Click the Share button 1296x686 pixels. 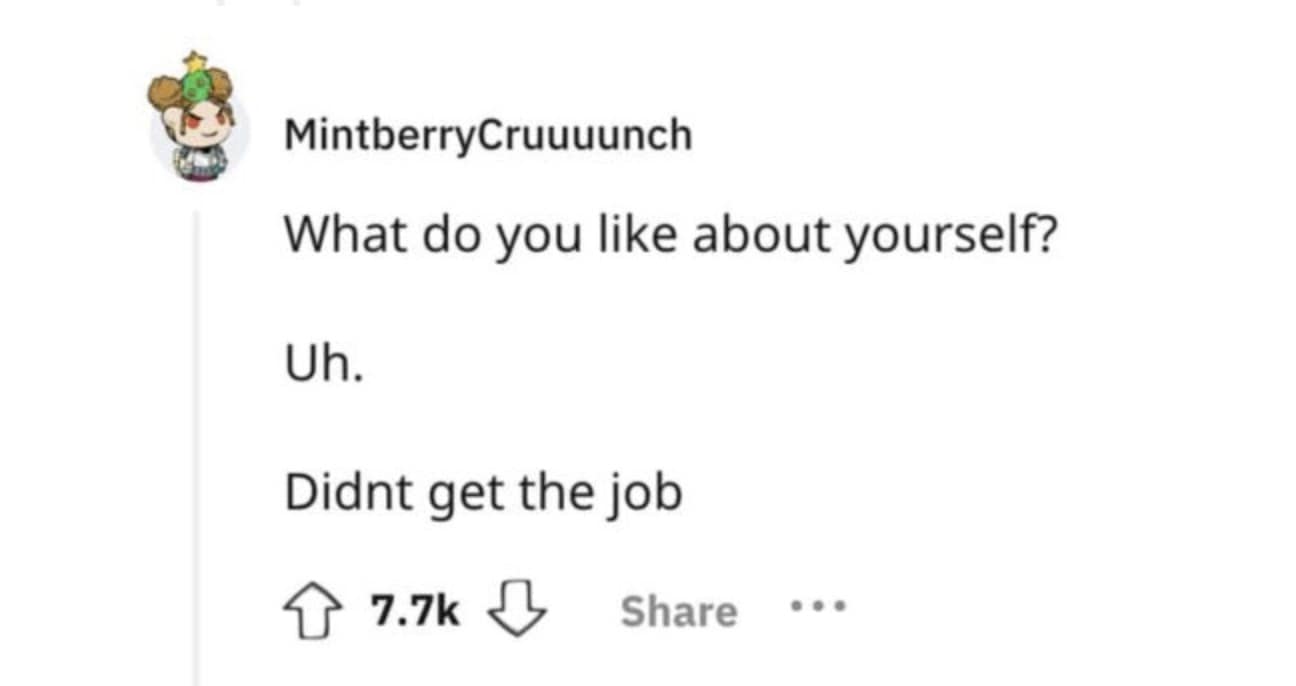pos(678,611)
